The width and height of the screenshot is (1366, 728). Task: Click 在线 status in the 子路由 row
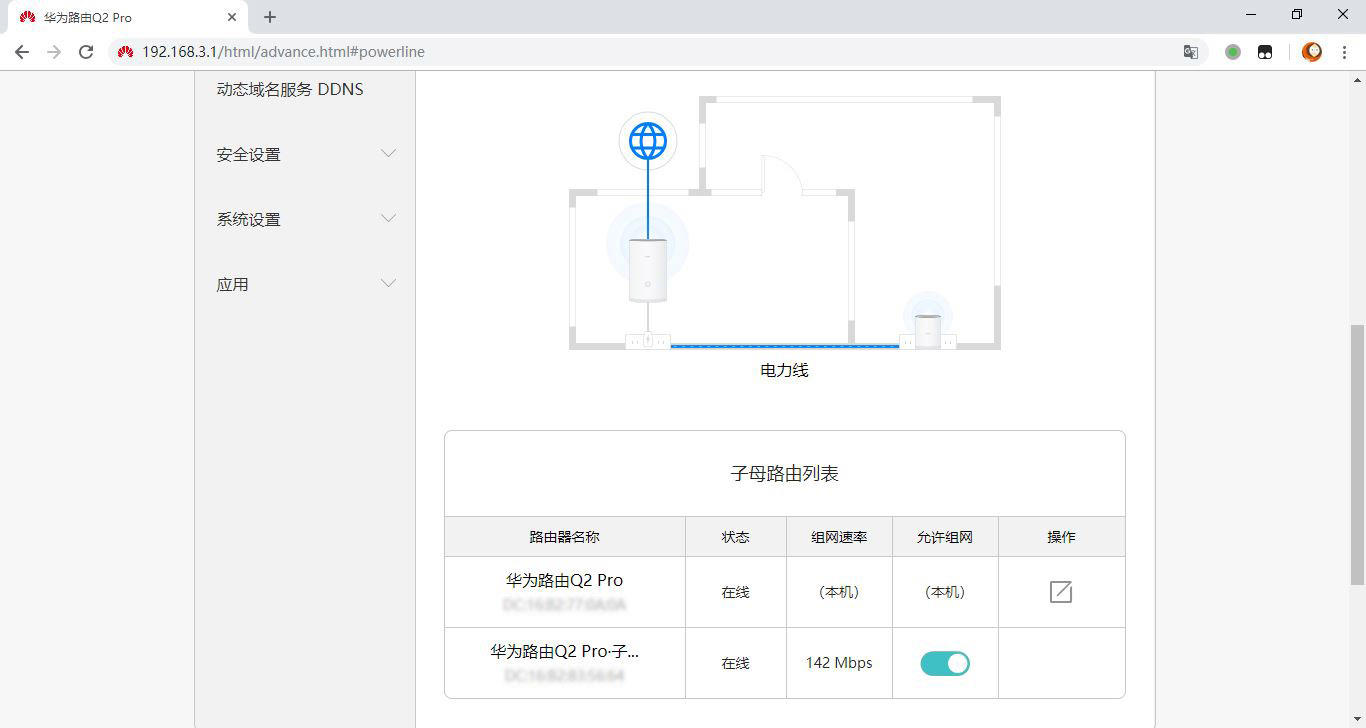point(735,663)
